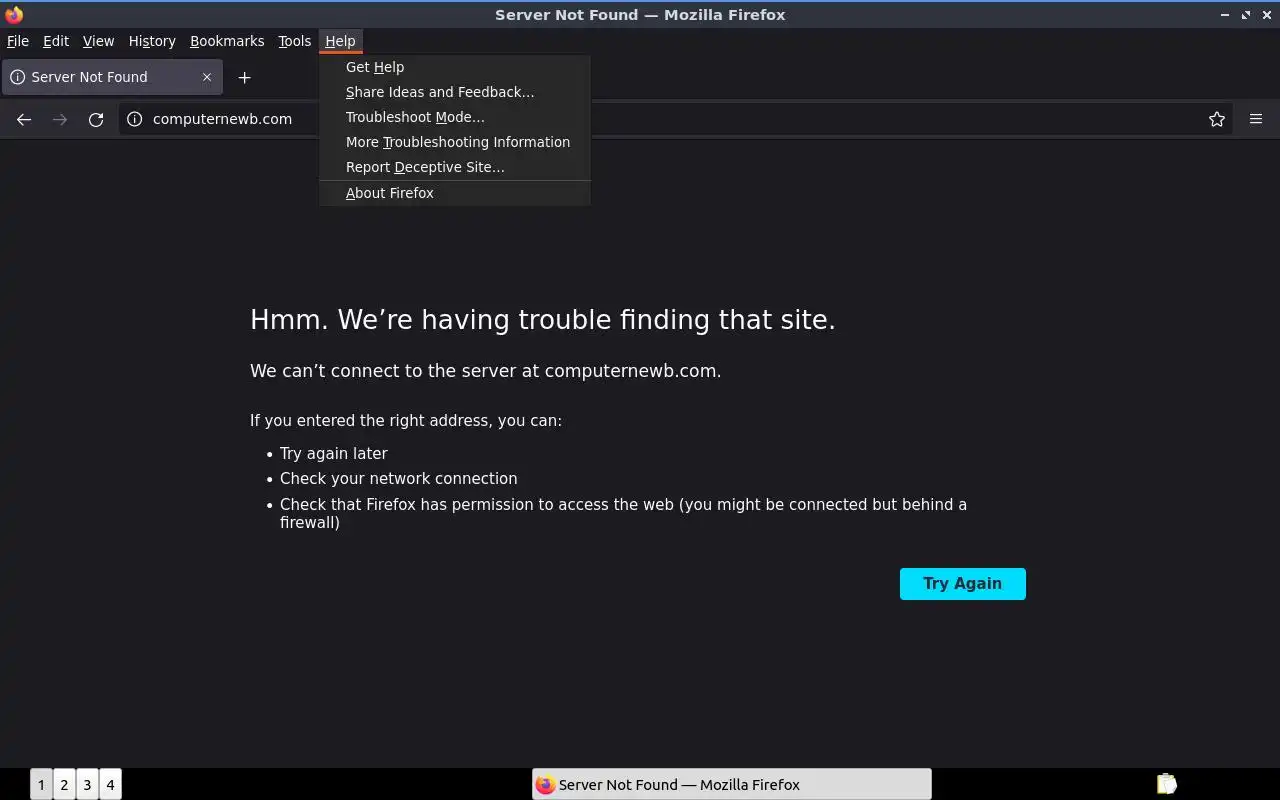Open About Firefox
Screen dimensions: 1280x800
coord(455,193)
